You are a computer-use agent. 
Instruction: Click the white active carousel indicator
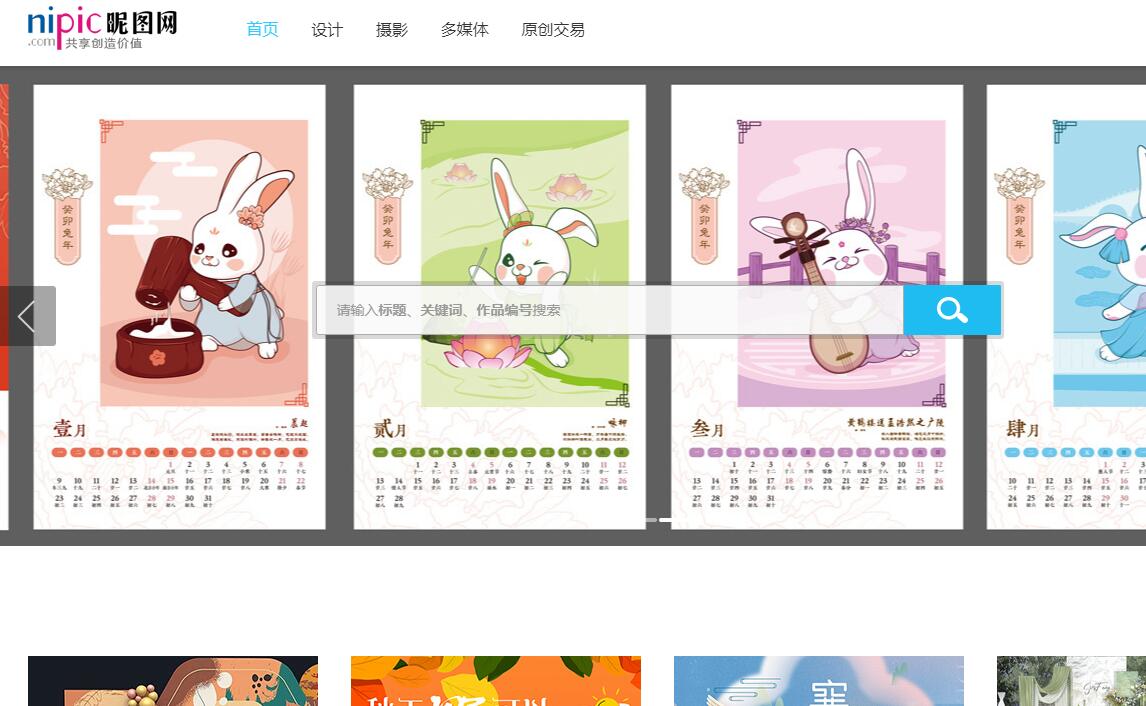pyautogui.click(x=666, y=520)
